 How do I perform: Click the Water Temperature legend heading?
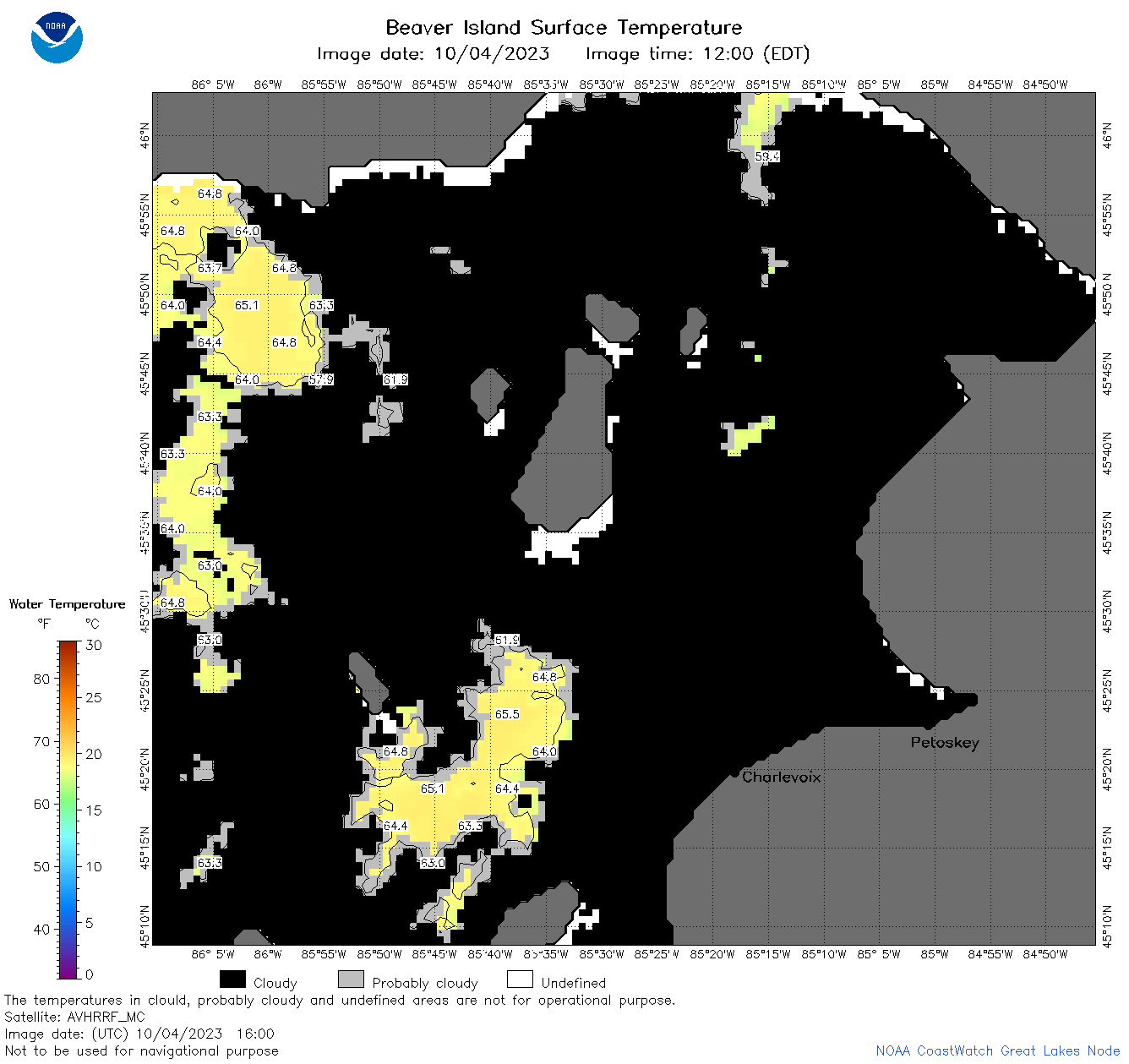[67, 603]
